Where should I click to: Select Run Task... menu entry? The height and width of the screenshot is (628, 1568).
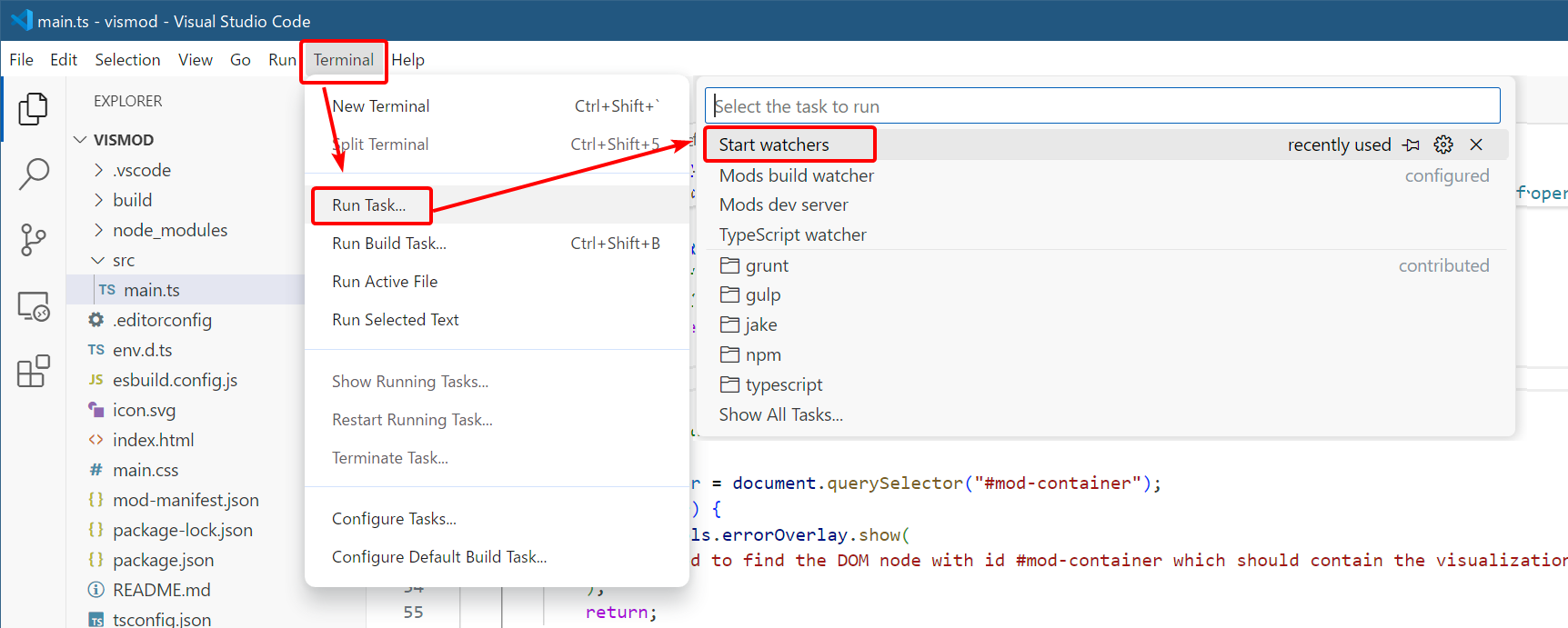497,205
